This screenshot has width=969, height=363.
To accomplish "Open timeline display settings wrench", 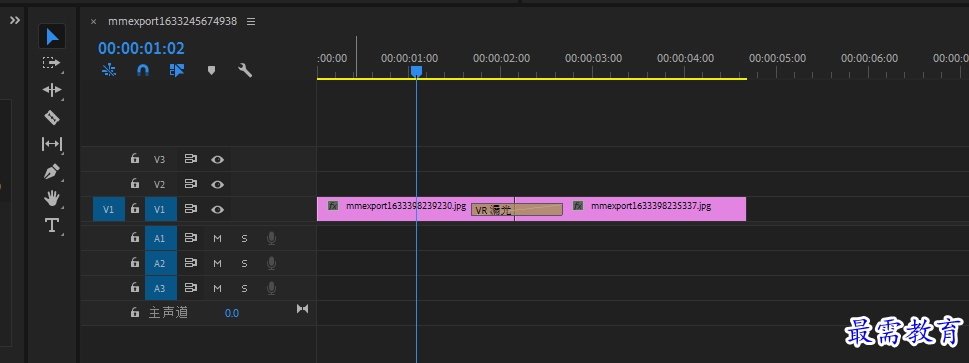I will pos(245,70).
